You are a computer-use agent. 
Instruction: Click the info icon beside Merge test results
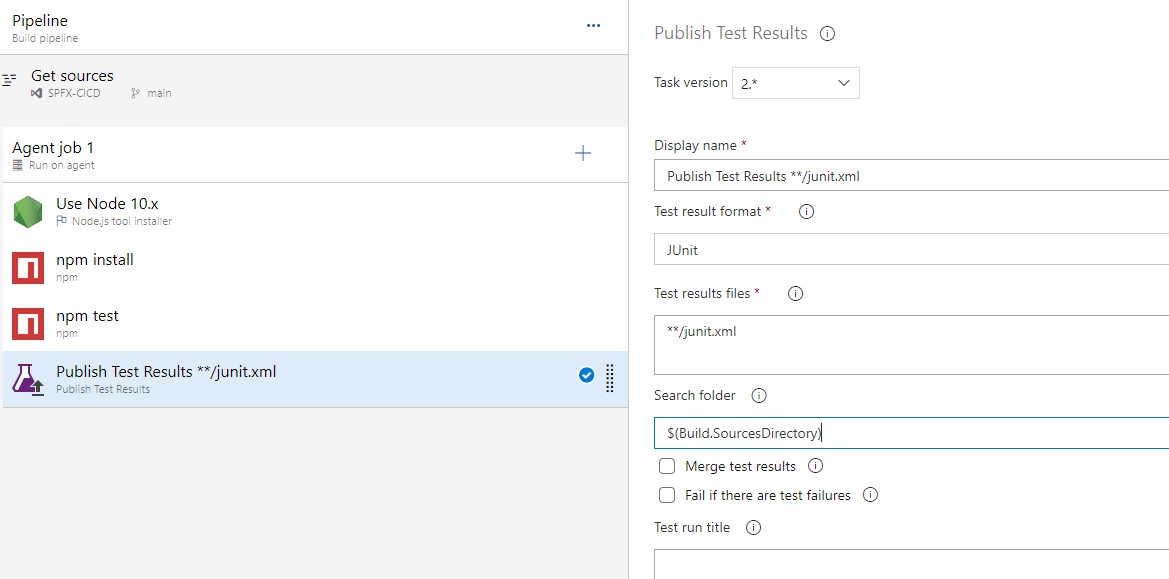[x=815, y=466]
